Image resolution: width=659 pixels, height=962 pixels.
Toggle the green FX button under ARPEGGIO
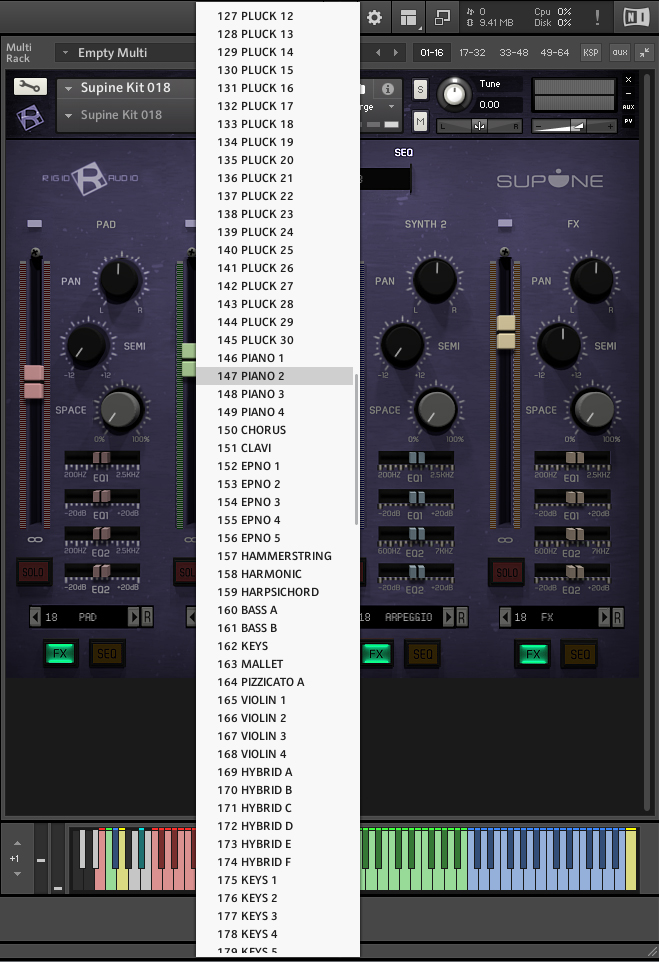click(376, 653)
